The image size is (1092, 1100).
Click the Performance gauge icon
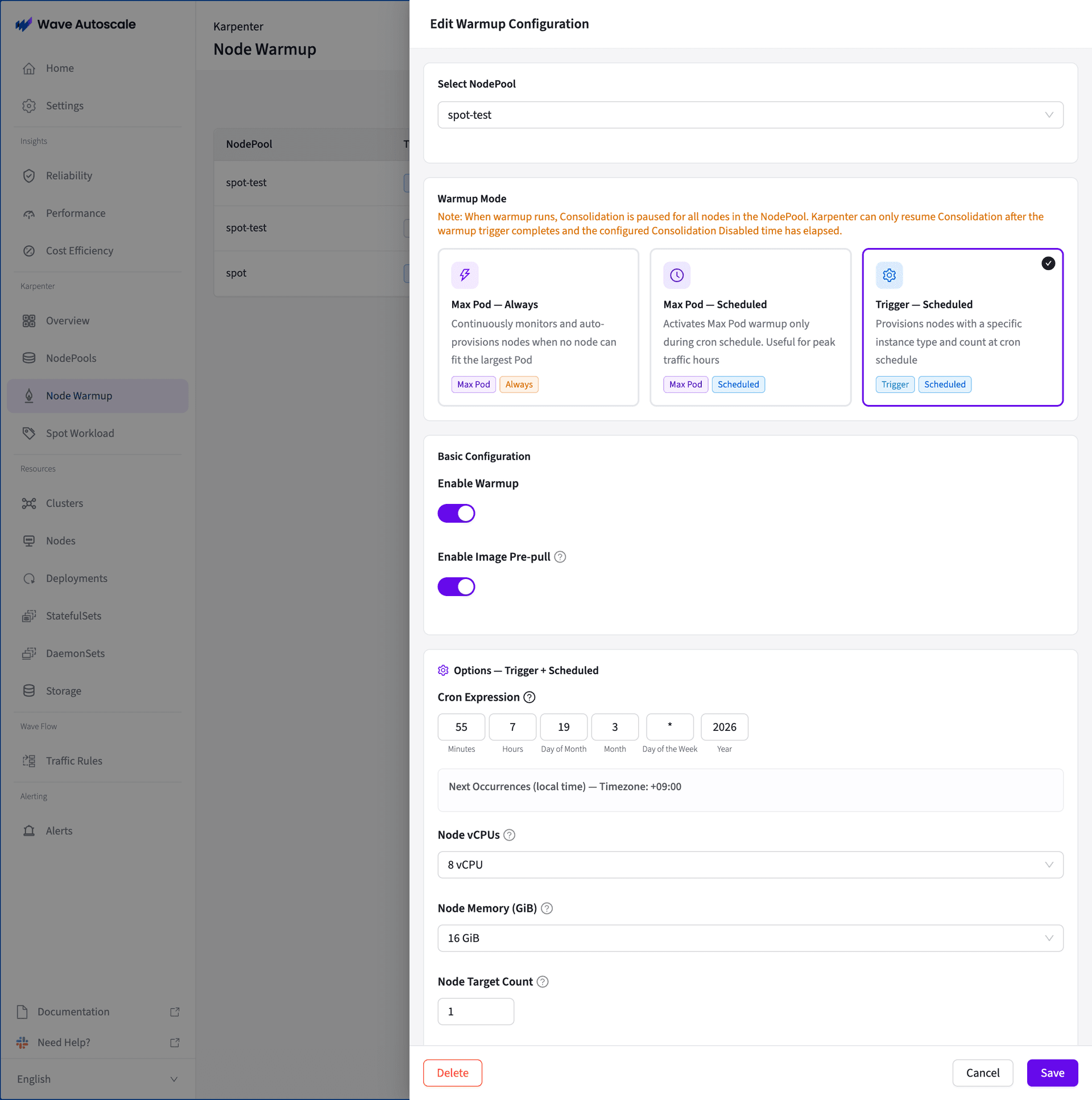29,213
